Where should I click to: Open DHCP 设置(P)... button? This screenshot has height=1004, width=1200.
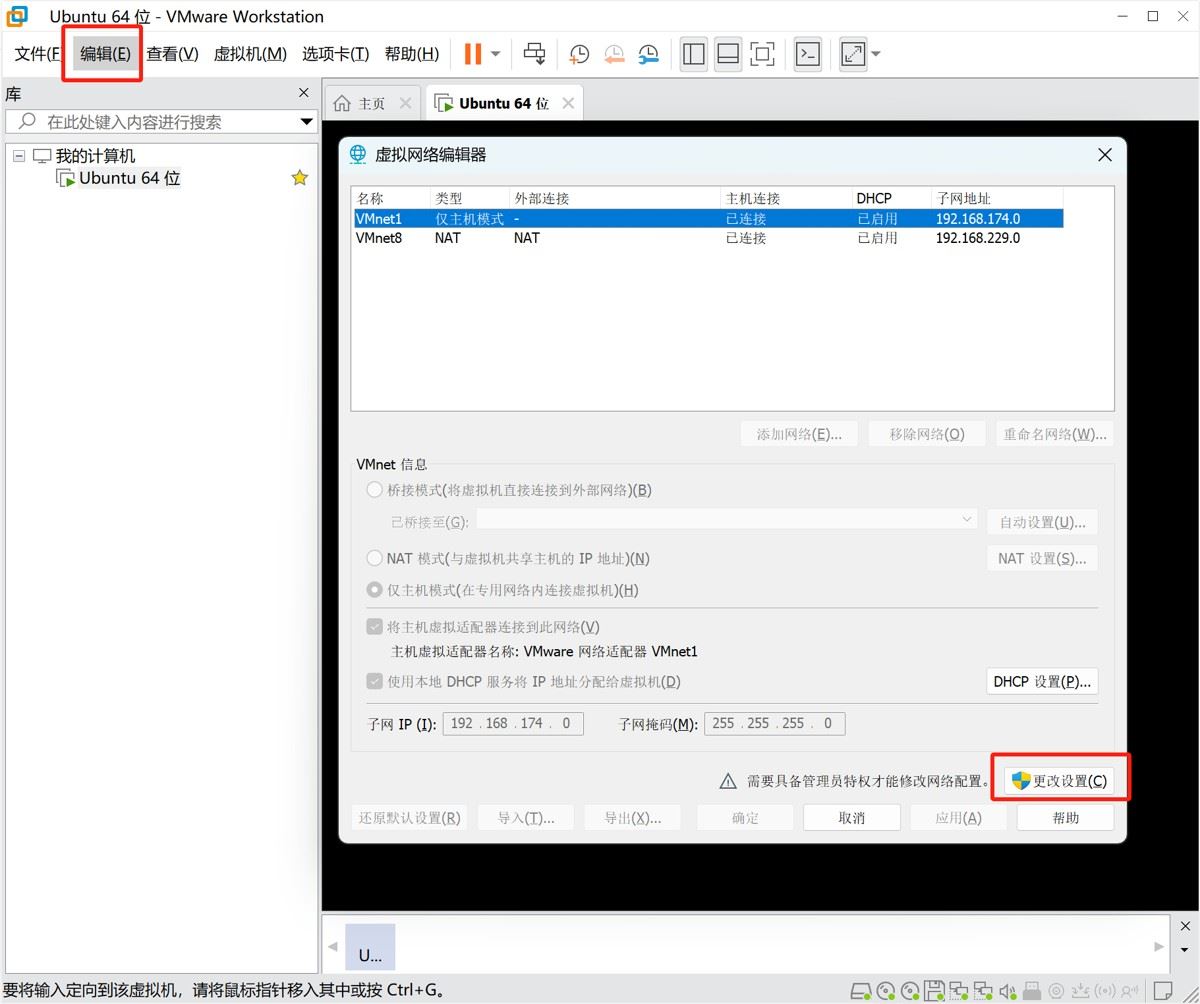pyautogui.click(x=1042, y=681)
